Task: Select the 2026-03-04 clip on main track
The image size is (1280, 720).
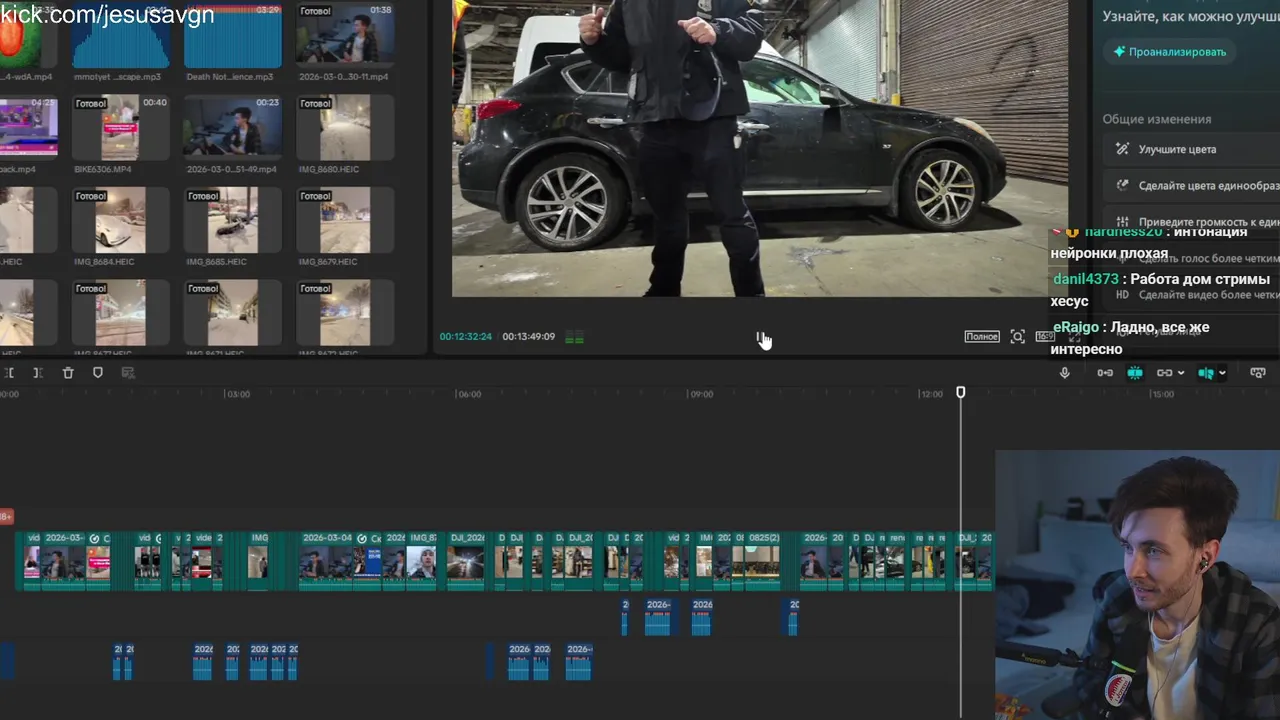Action: click(327, 560)
